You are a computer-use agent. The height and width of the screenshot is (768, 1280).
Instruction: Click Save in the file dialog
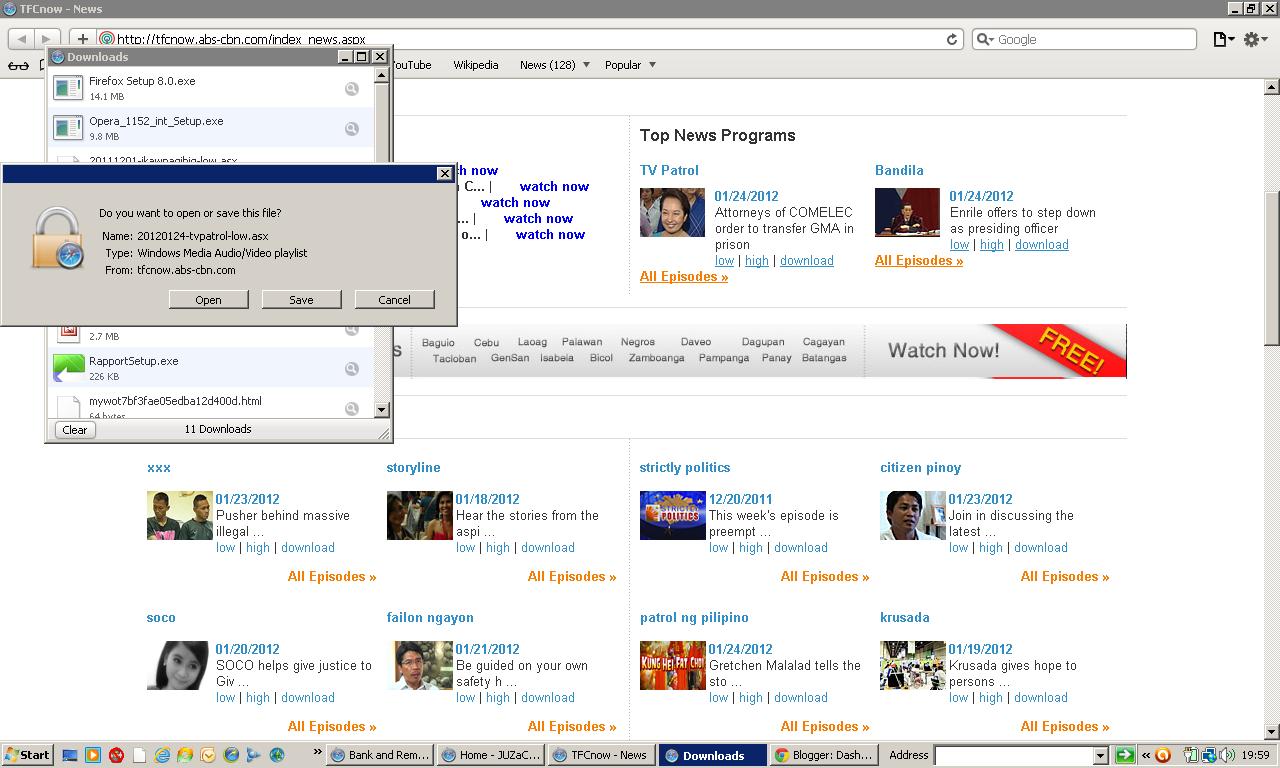301,299
